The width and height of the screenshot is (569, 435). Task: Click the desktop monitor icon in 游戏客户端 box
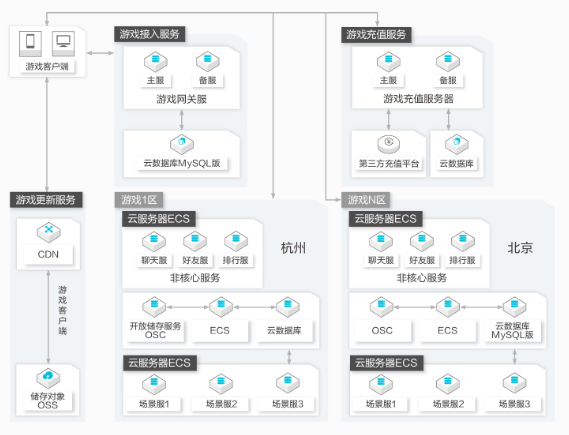(x=63, y=44)
